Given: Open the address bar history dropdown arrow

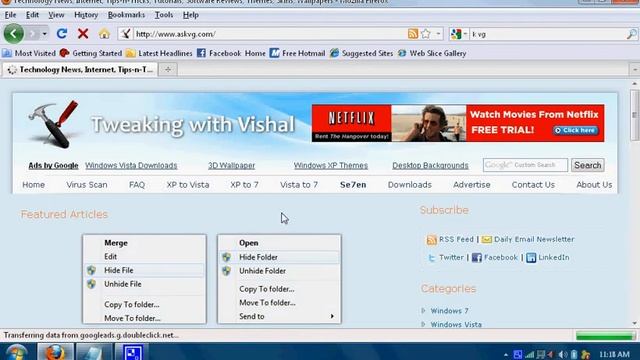Looking at the screenshot, I should coord(438,34).
